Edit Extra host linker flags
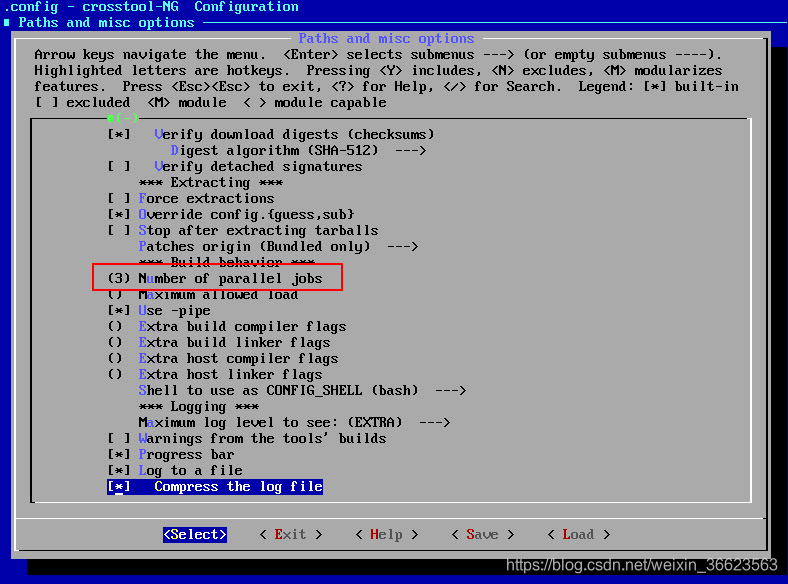 click(215, 375)
